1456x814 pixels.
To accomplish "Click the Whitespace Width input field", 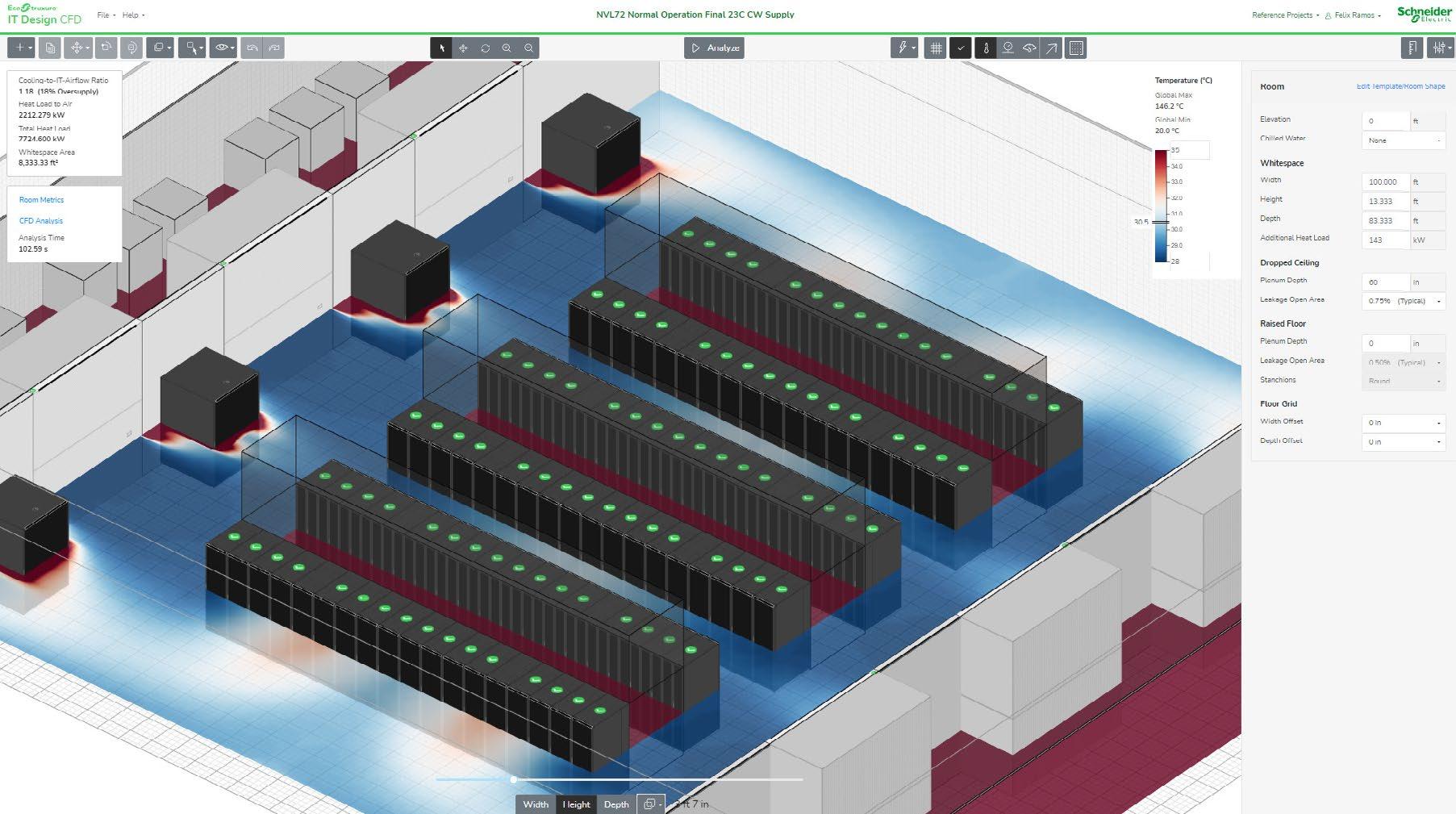I will pos(1386,182).
